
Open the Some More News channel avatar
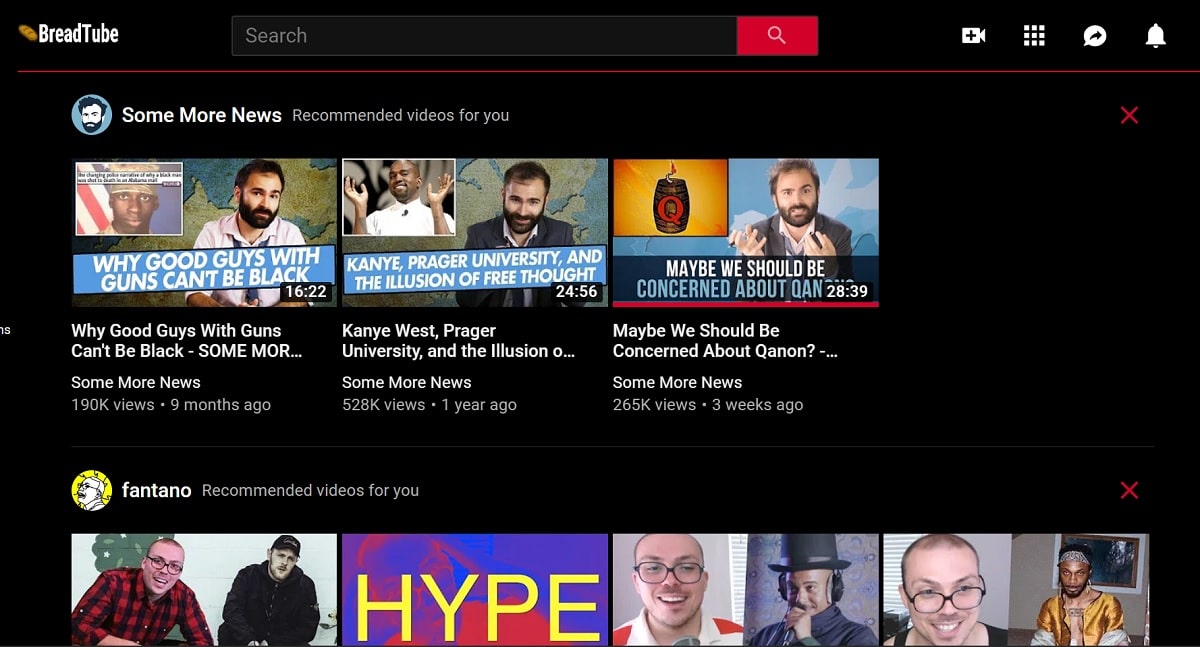(x=91, y=115)
